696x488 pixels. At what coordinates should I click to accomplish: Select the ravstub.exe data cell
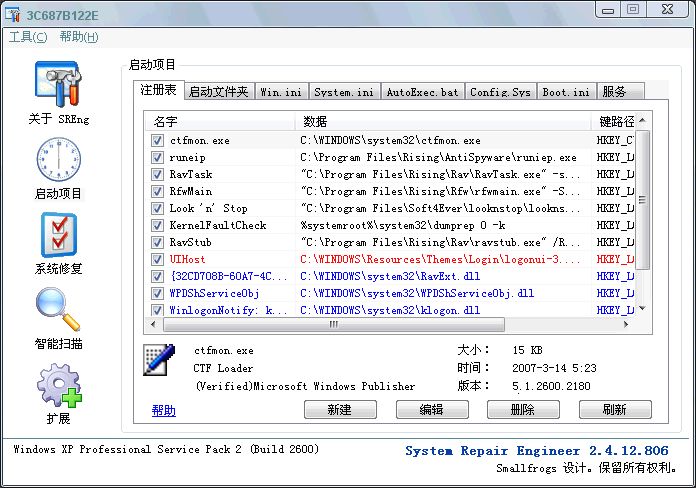point(440,242)
